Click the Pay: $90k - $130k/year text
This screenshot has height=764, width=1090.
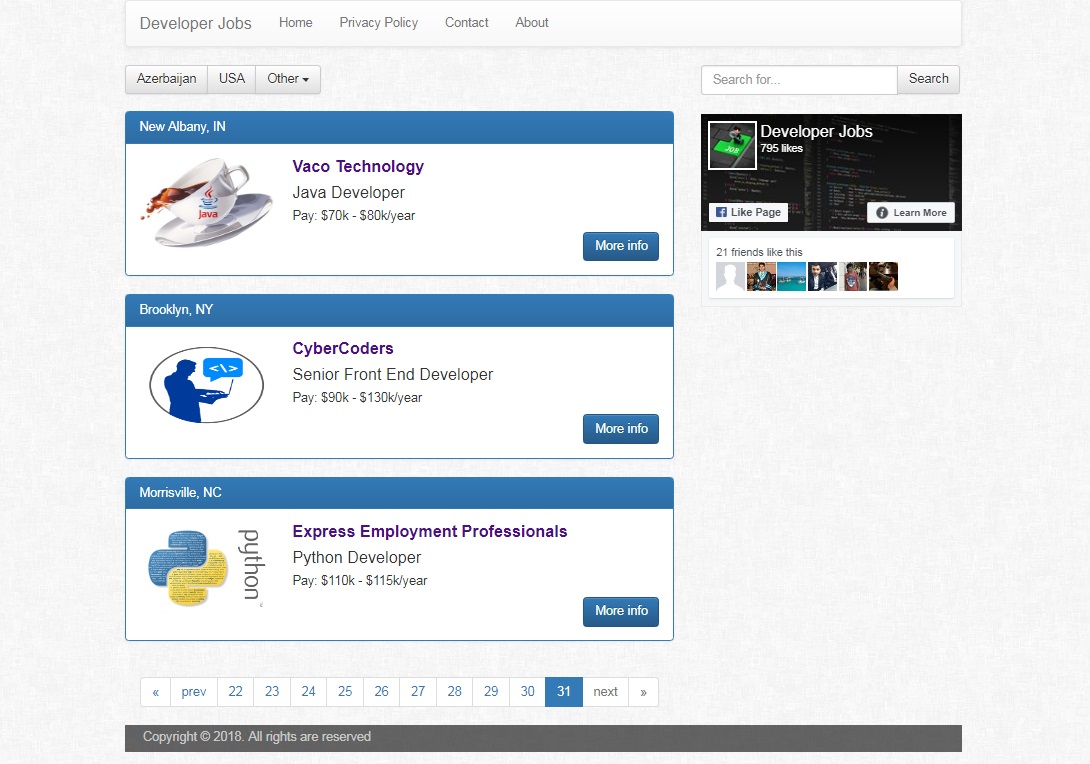tap(357, 398)
